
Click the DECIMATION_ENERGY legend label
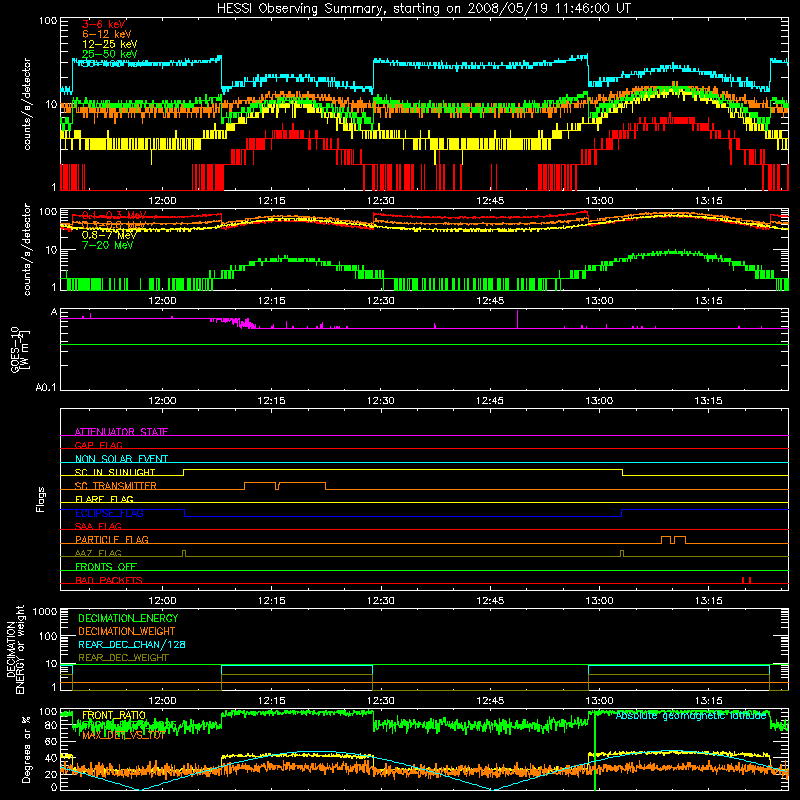click(x=128, y=618)
